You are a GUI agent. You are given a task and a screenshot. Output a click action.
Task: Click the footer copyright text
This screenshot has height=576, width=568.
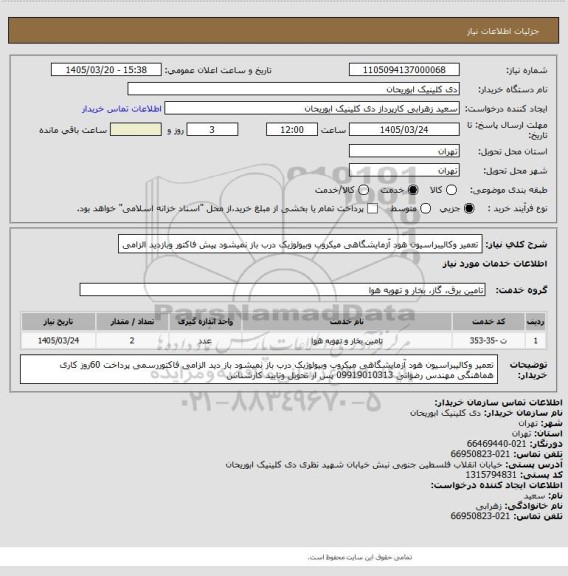pos(360,558)
